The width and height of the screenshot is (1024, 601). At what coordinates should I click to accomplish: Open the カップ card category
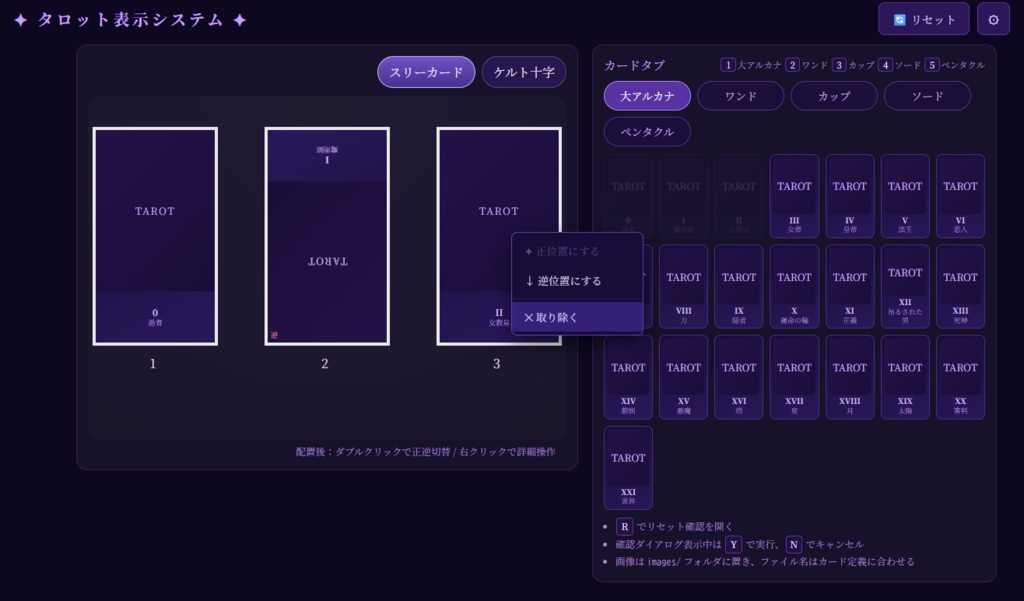[x=833, y=94]
